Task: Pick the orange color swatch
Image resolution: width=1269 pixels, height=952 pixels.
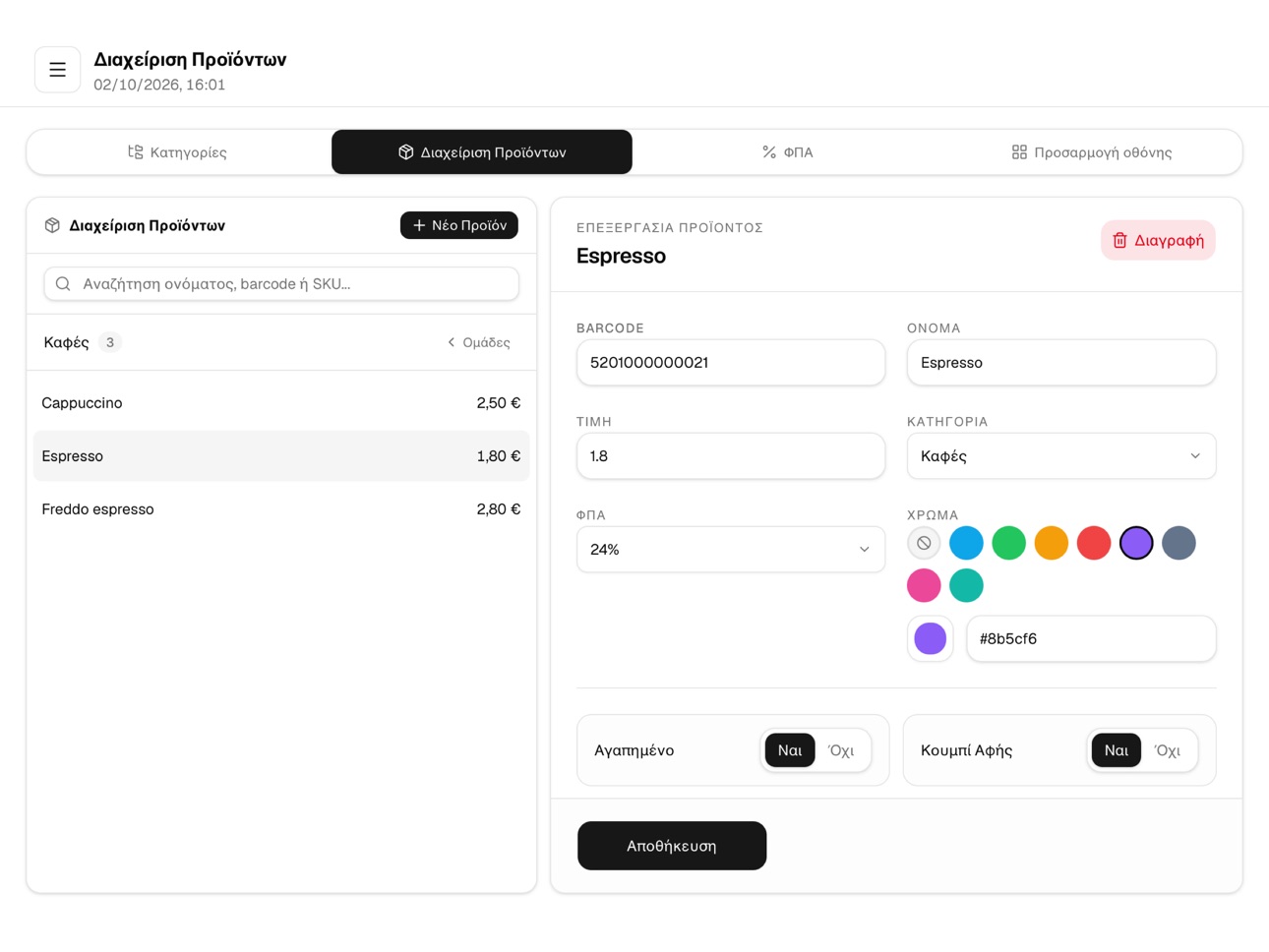Action: [1051, 543]
